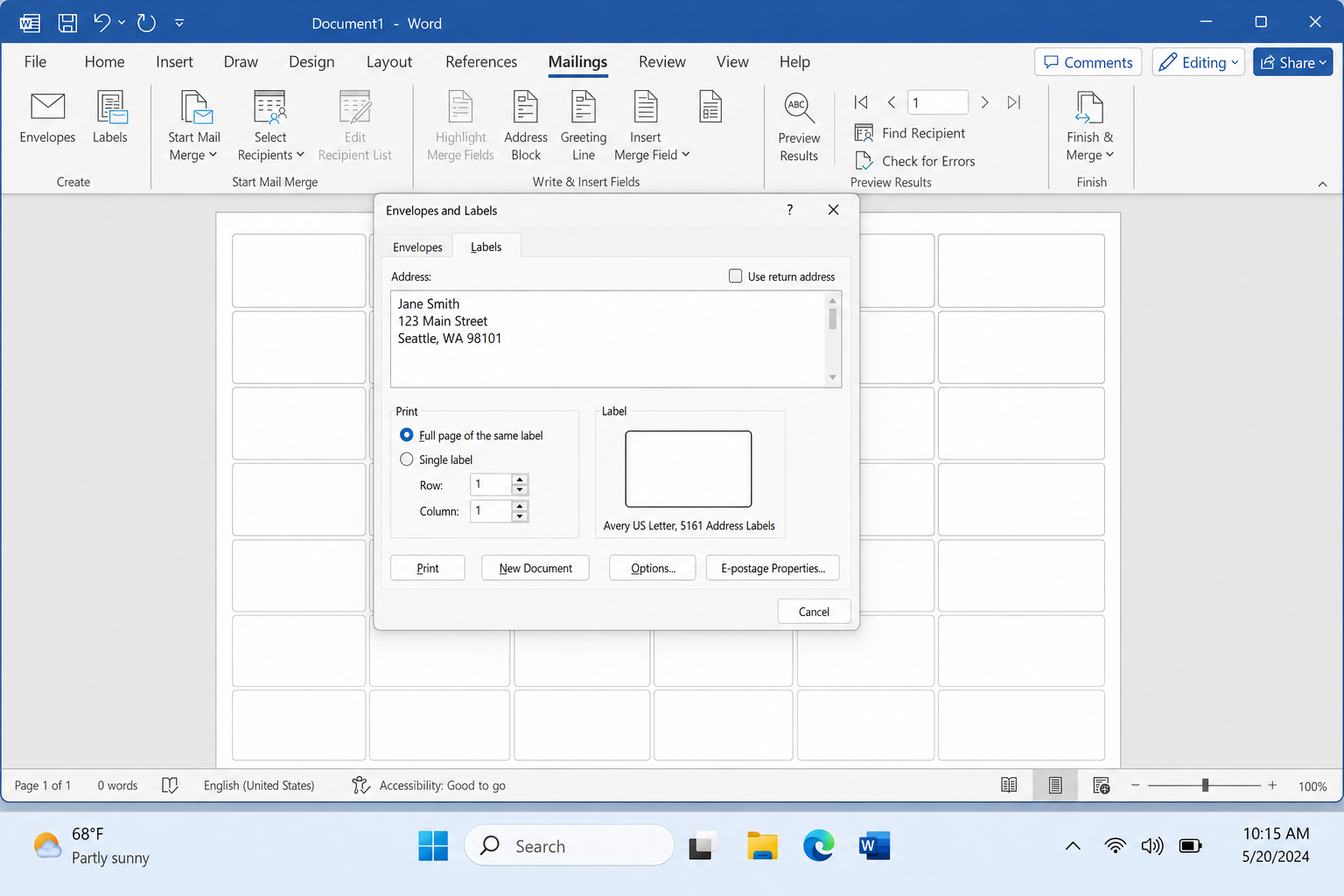Cancel the Envelopes and Labels dialog

(x=814, y=612)
